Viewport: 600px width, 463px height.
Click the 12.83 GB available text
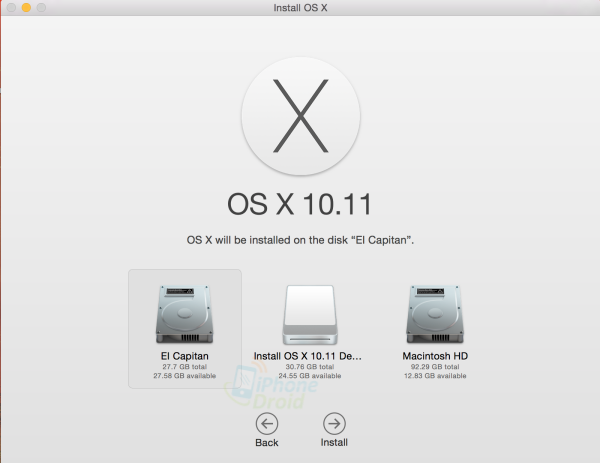(x=435, y=376)
